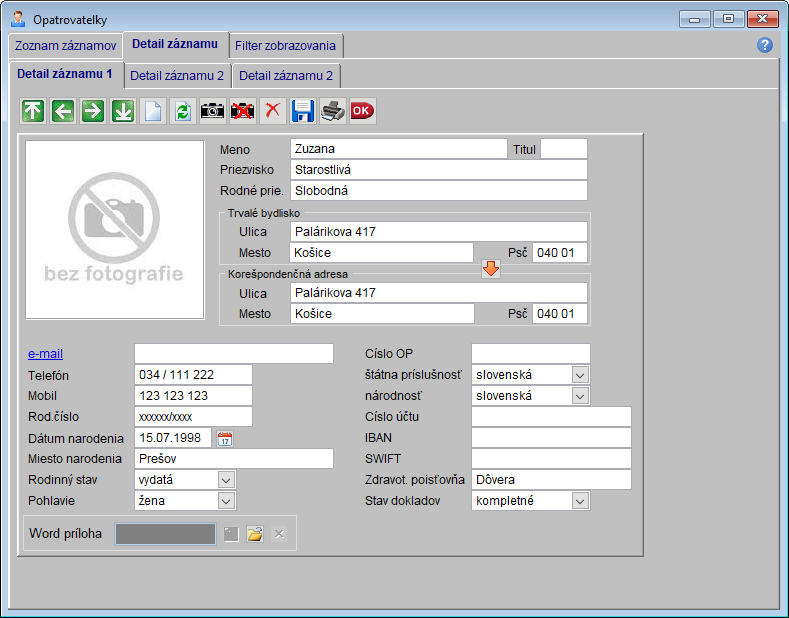
Task: Click the Opatrovateľky window title icon
Action: [18, 20]
